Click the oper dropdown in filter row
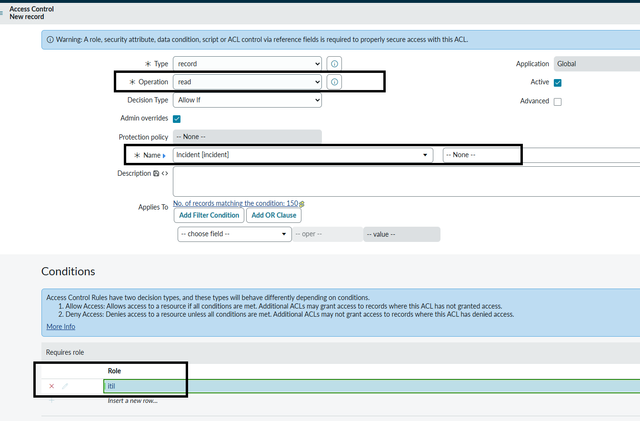Viewport: 640px width, 421px height. point(327,234)
